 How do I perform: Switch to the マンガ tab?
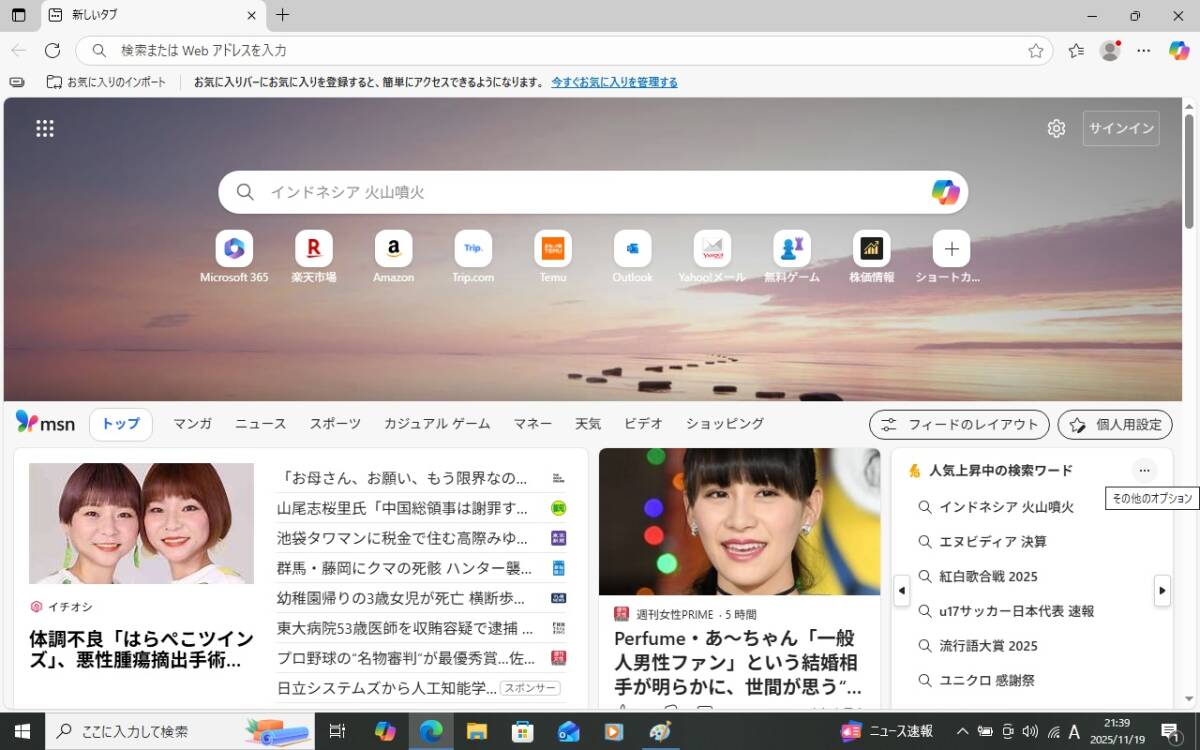pos(192,424)
